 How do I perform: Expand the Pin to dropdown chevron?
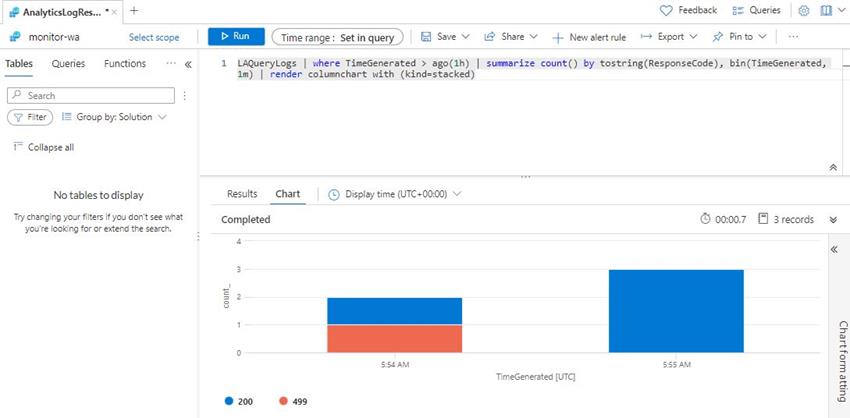762,37
